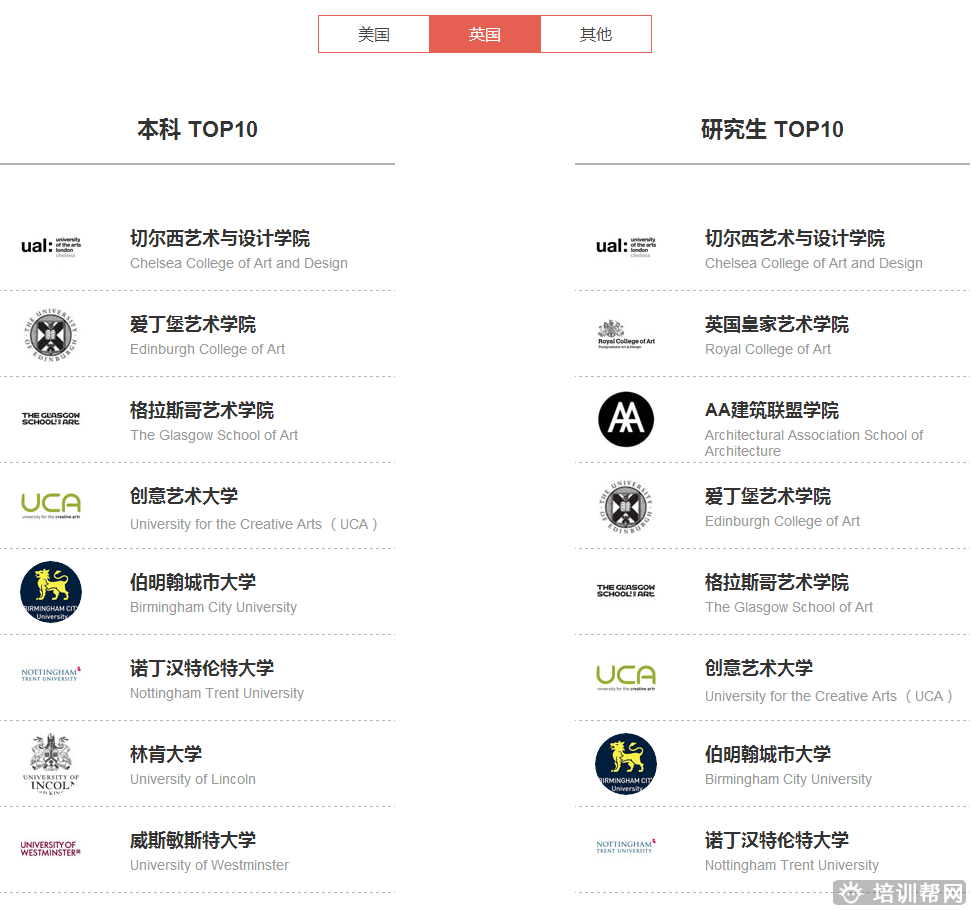Click Glasgow School of Art logo in 本科 list

click(51, 419)
